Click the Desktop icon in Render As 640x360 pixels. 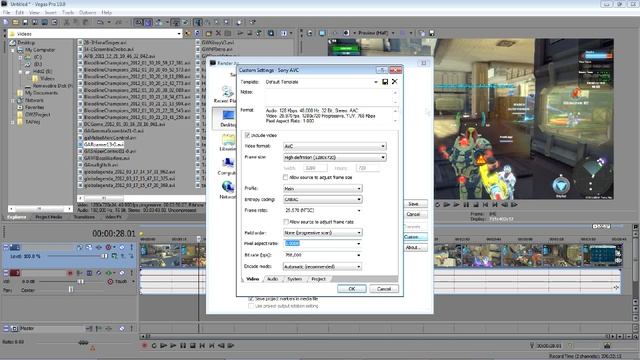[x=228, y=118]
